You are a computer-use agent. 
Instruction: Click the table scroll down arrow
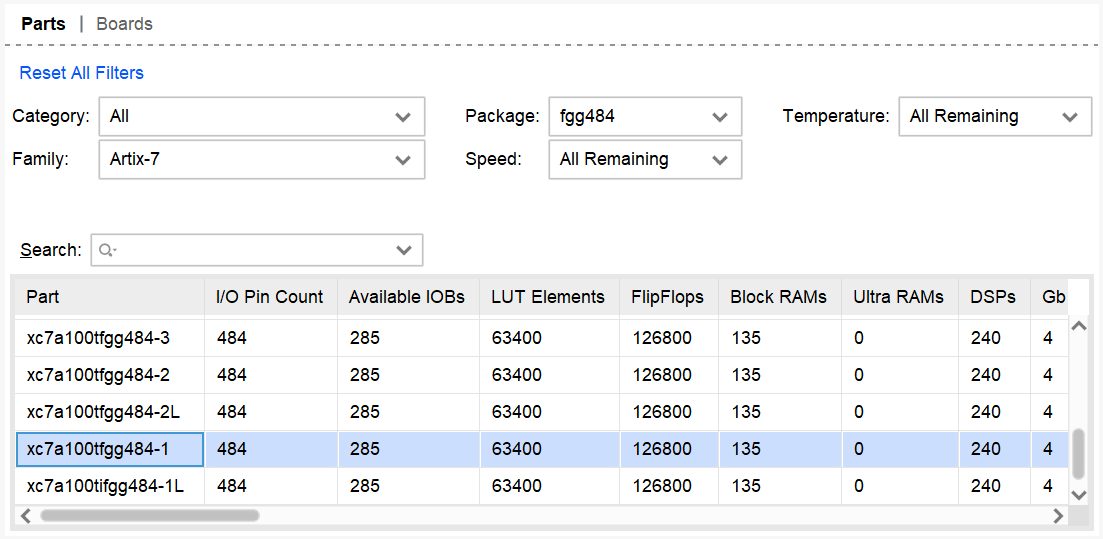point(1078,495)
